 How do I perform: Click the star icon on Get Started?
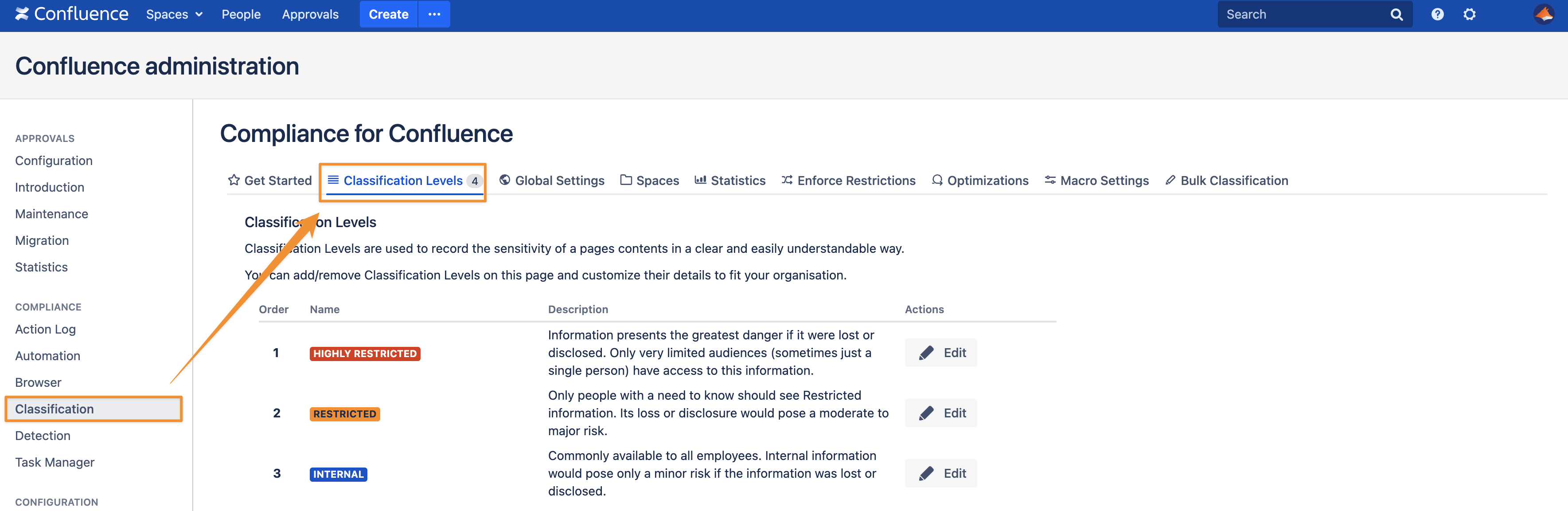234,180
